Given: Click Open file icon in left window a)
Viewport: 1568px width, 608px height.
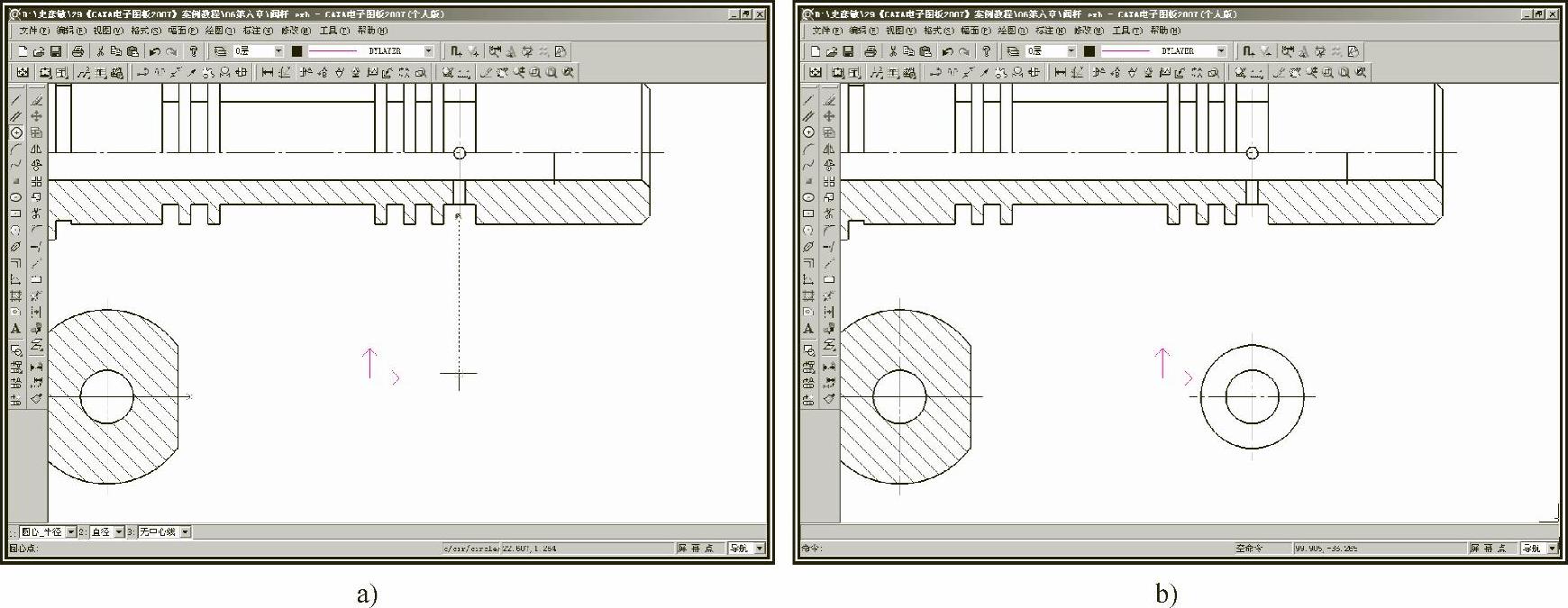Looking at the screenshot, I should pyautogui.click(x=39, y=51).
